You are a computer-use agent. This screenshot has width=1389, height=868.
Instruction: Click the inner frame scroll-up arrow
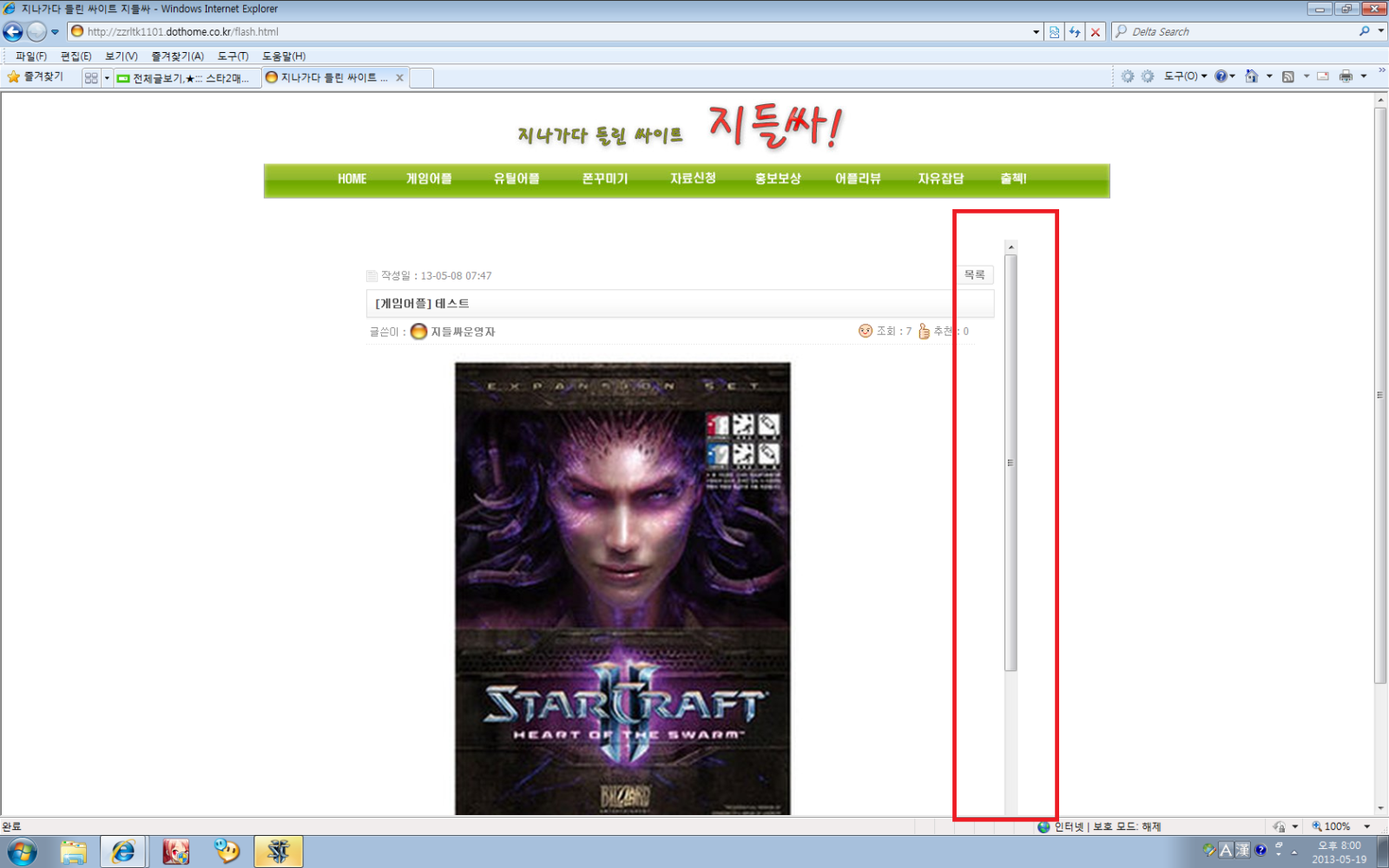click(1010, 247)
